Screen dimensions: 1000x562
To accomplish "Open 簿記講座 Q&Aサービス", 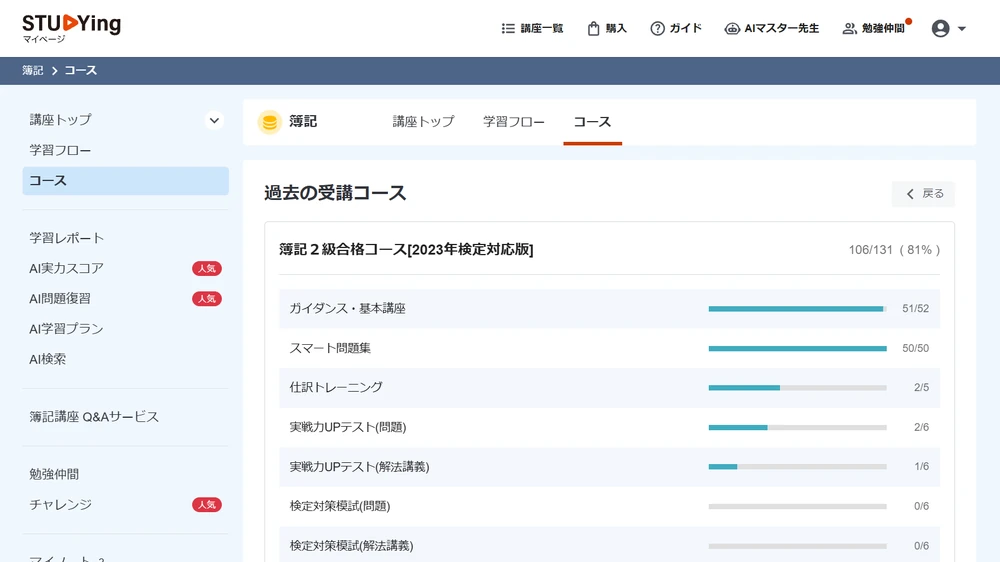I will [94, 417].
